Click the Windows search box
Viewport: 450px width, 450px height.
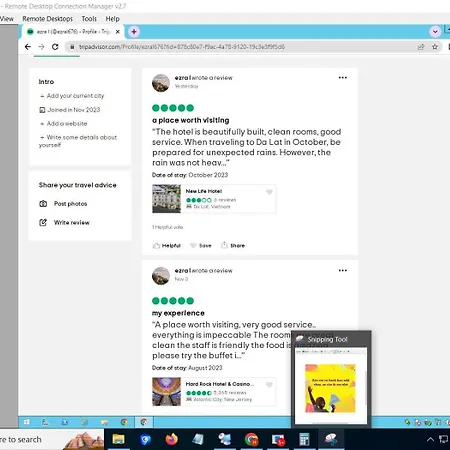pos(52,439)
